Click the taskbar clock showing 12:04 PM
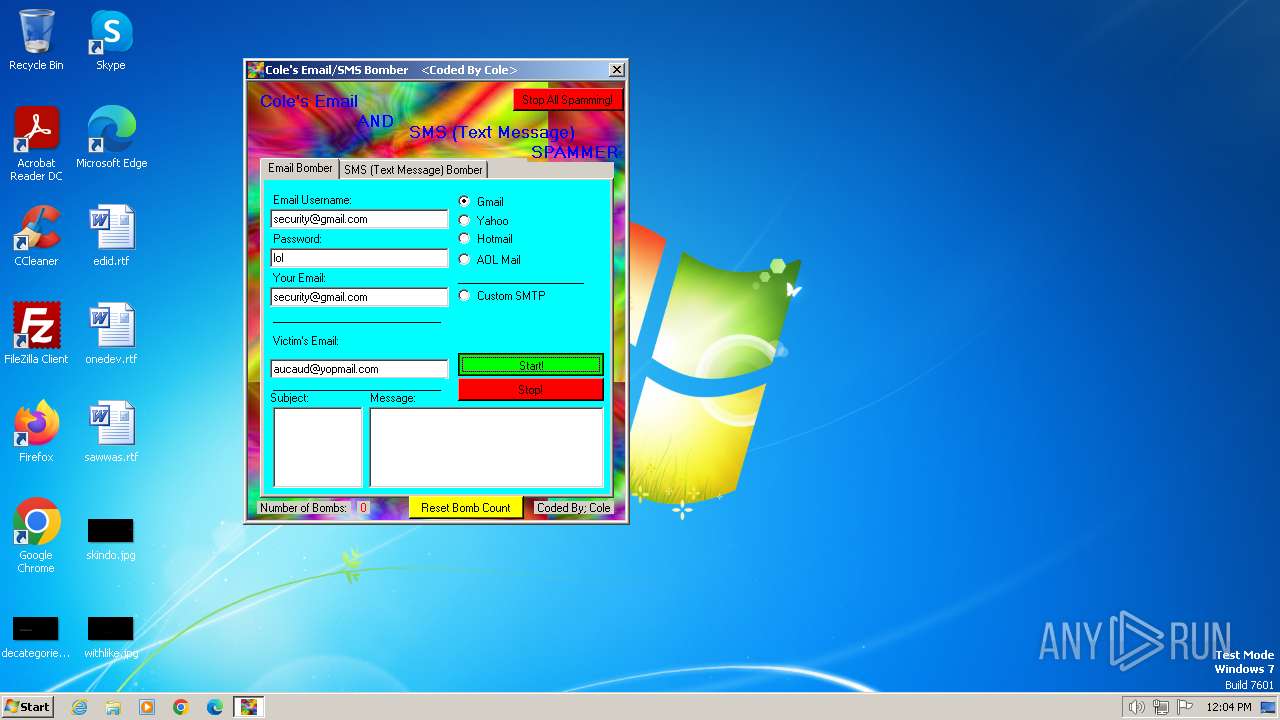Image resolution: width=1280 pixels, height=720 pixels. point(1228,707)
